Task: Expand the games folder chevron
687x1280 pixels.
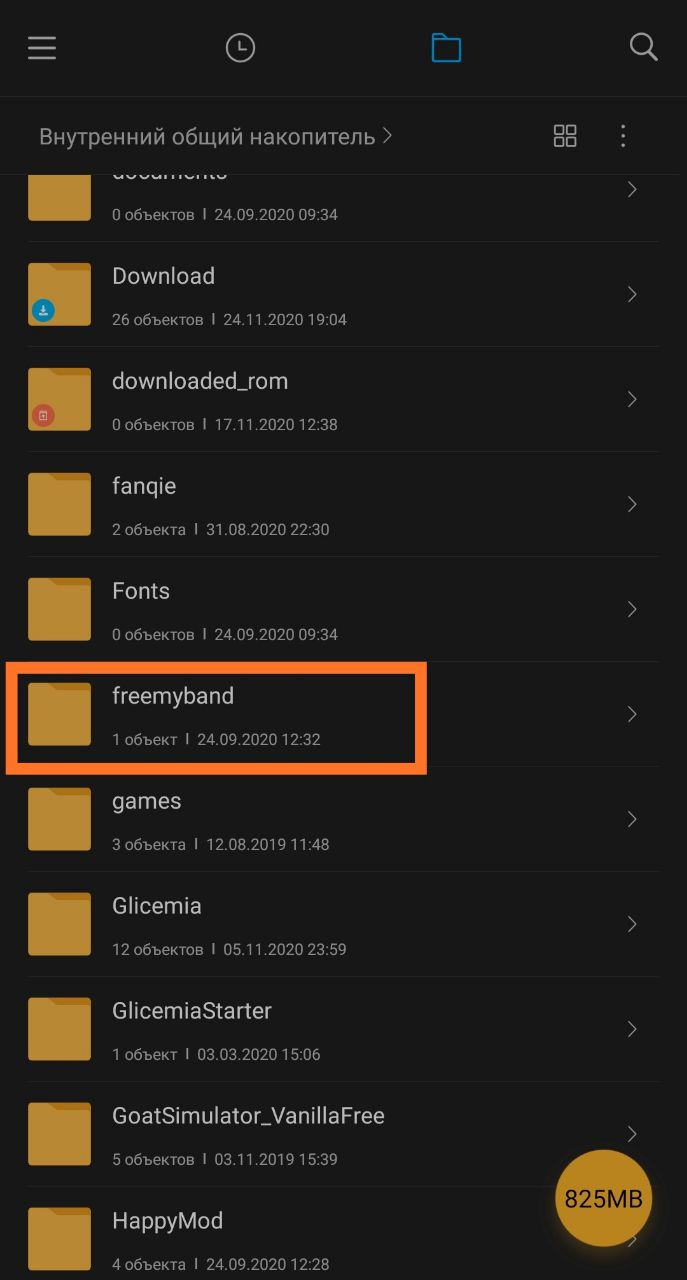Action: pyautogui.click(x=632, y=819)
